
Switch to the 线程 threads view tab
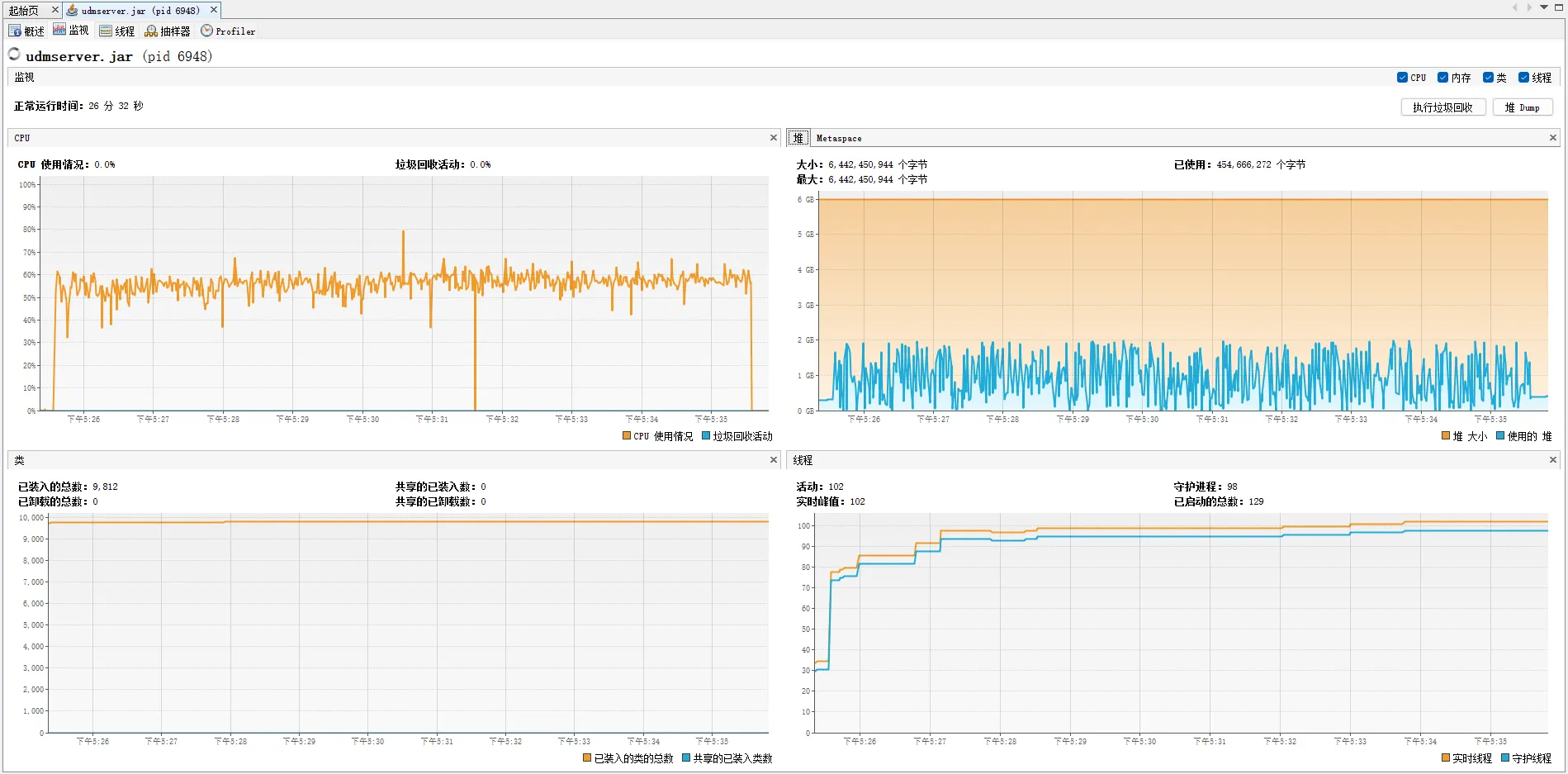point(117,31)
